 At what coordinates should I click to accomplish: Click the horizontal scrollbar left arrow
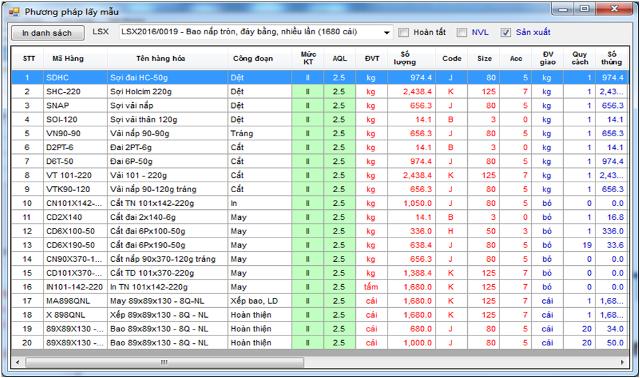click(18, 362)
